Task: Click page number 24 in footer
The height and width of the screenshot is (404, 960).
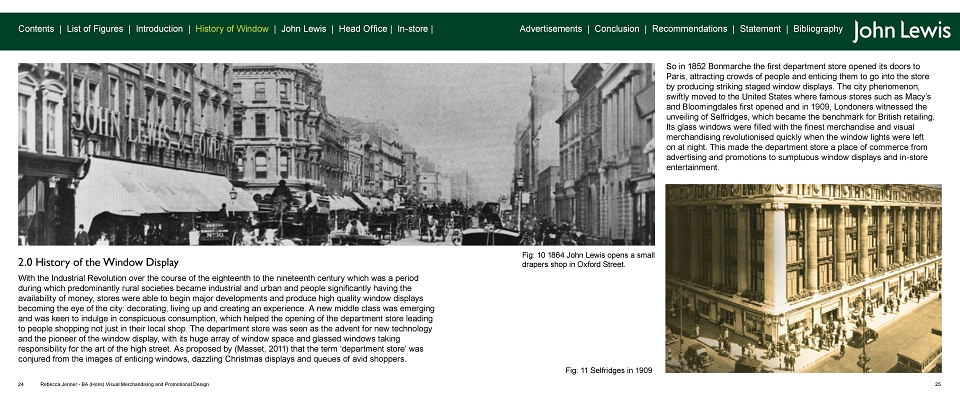Action: coord(21,384)
